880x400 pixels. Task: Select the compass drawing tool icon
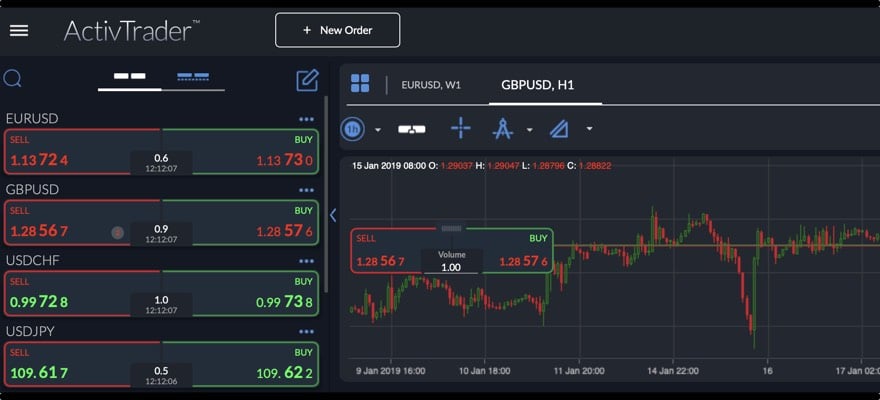(x=503, y=129)
